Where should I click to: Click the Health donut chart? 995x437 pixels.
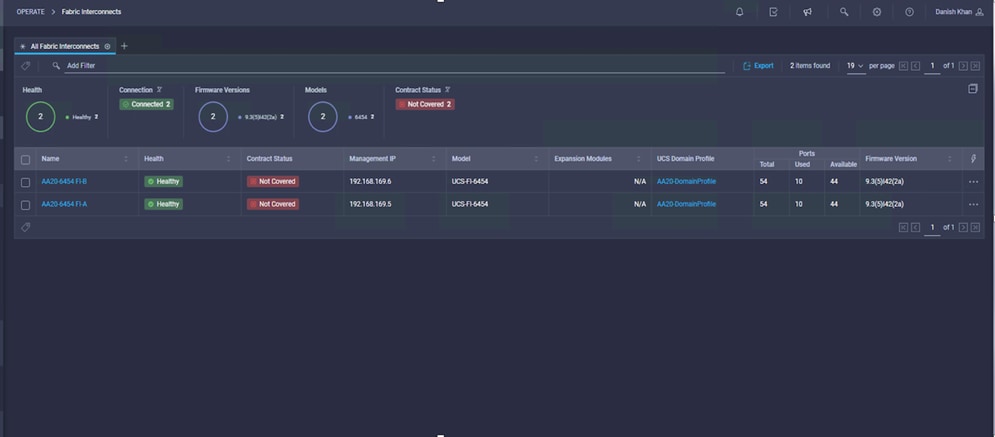pos(41,117)
